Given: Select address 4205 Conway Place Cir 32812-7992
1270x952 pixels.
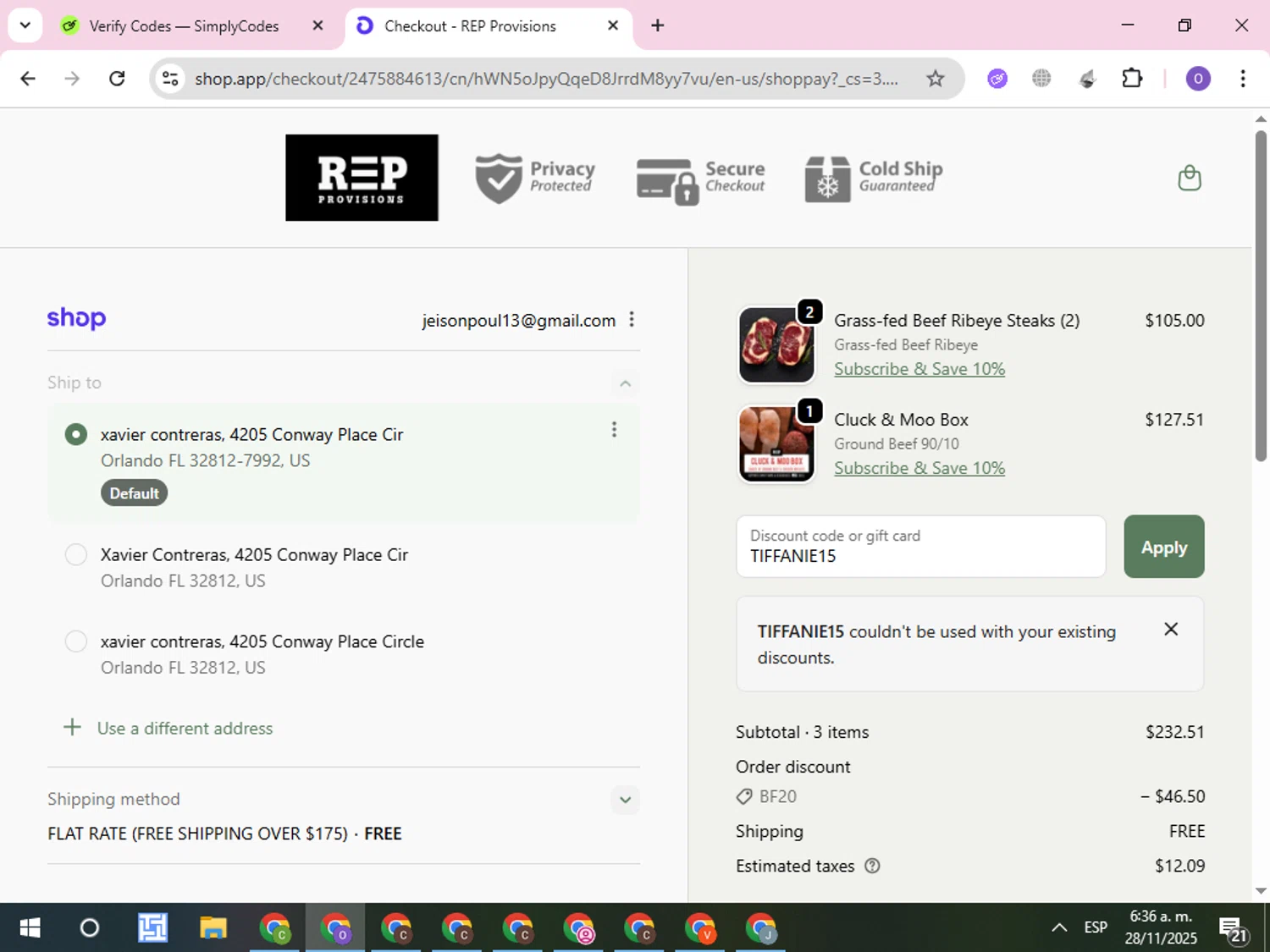Looking at the screenshot, I should coord(76,434).
